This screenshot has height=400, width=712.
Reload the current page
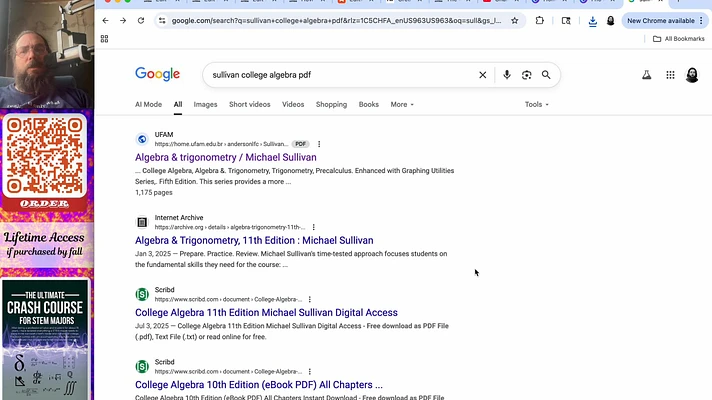141,20
